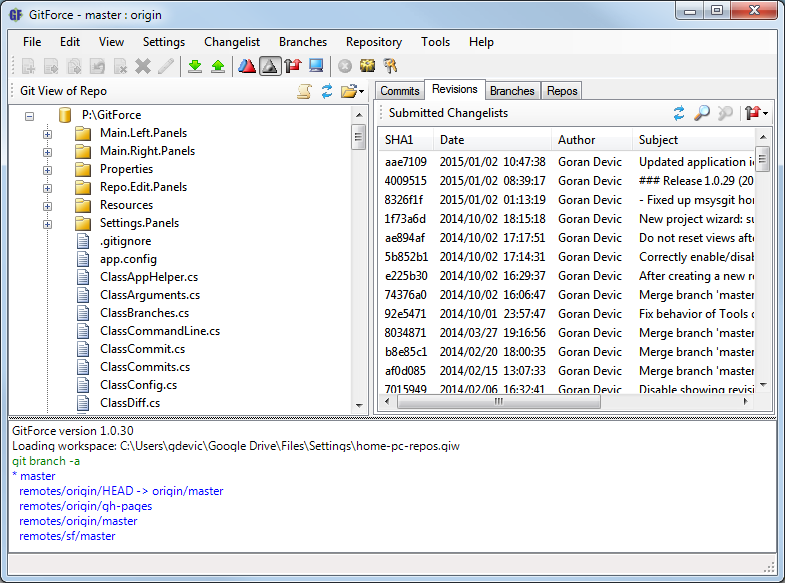Viewport: 785px width, 583px height.
Task: Click the gray round cancel icon in toolbar
Action: 345,66
